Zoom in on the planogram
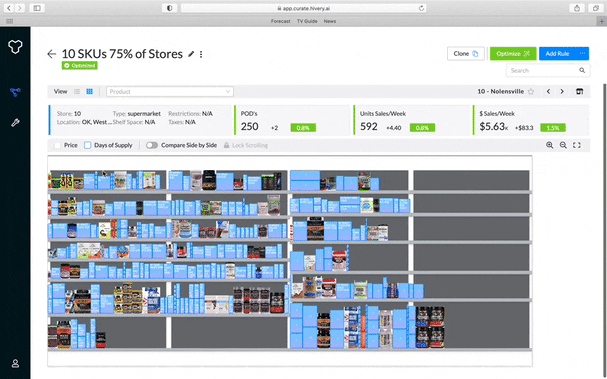The width and height of the screenshot is (607, 379). click(549, 145)
